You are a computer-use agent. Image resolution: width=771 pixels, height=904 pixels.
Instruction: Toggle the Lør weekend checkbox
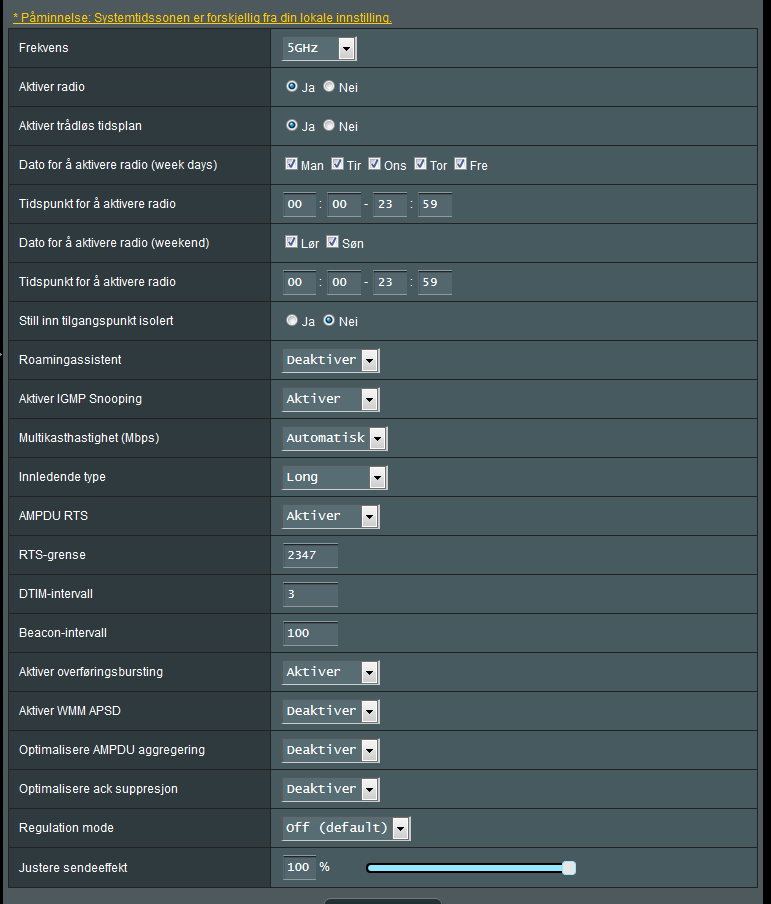291,242
